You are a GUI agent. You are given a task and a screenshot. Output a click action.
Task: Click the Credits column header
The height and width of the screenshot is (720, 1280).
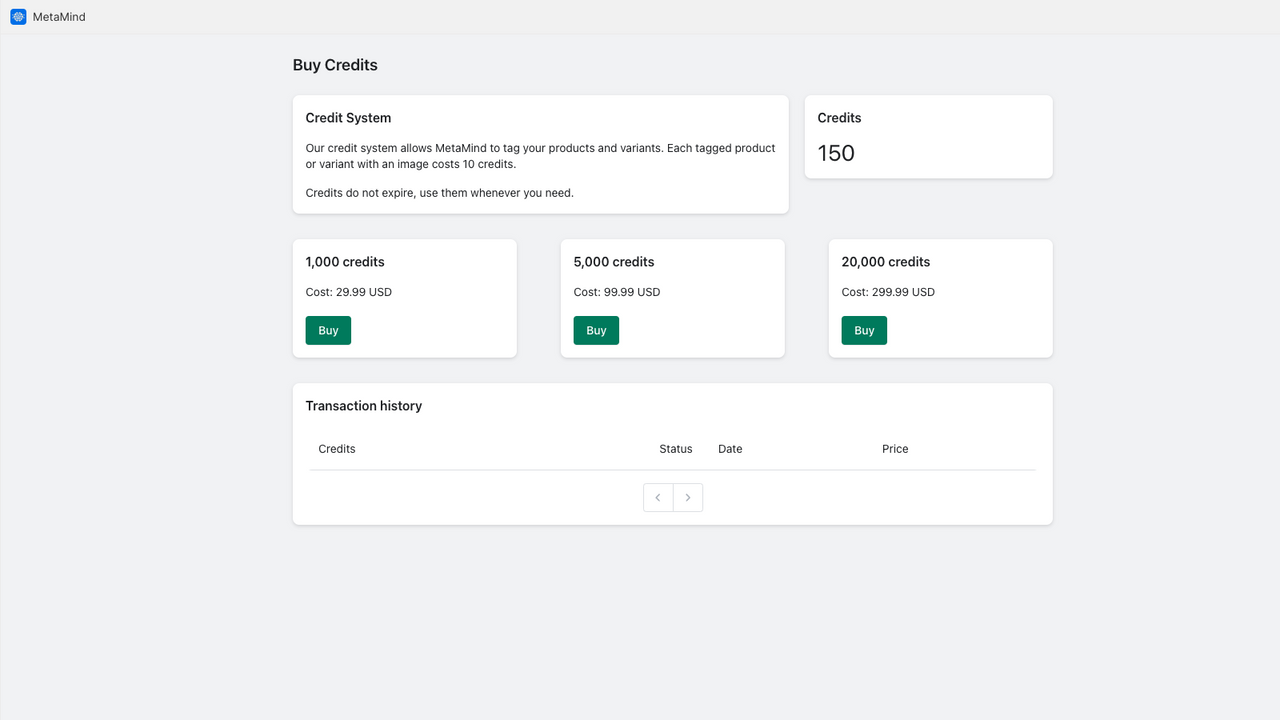pyautogui.click(x=336, y=449)
